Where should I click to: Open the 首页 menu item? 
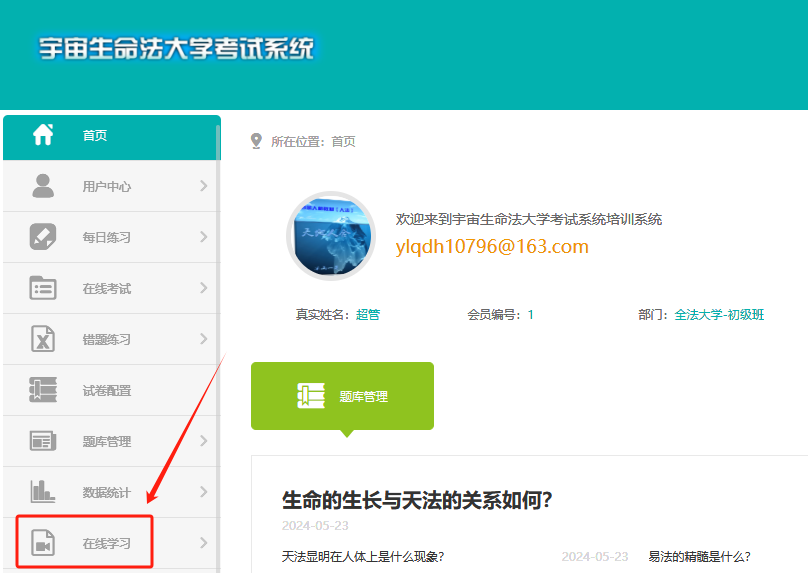pyautogui.click(x=112, y=138)
